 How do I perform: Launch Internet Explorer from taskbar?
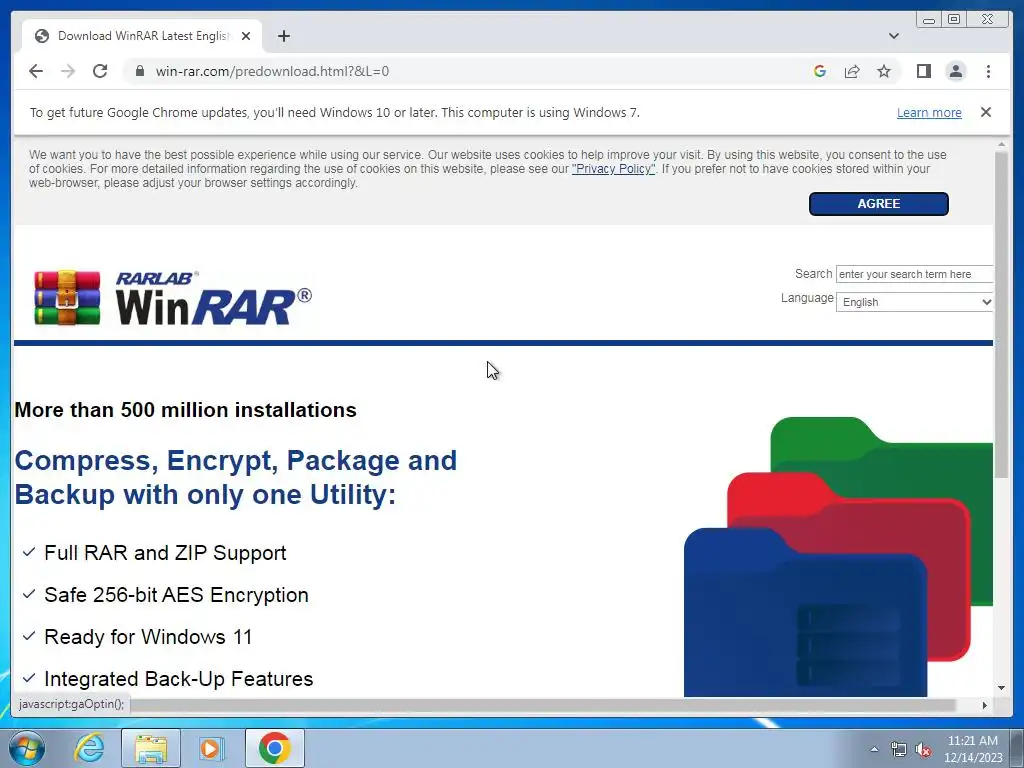(x=88, y=748)
